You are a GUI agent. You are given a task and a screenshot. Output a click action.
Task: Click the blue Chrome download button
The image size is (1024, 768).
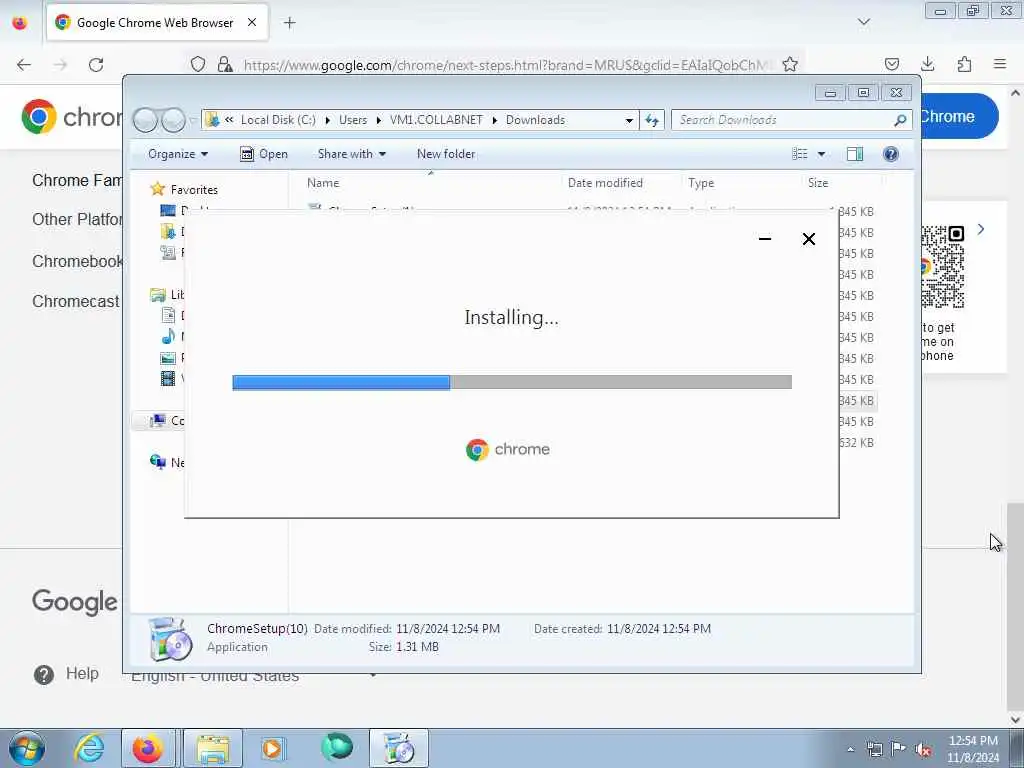(x=959, y=116)
